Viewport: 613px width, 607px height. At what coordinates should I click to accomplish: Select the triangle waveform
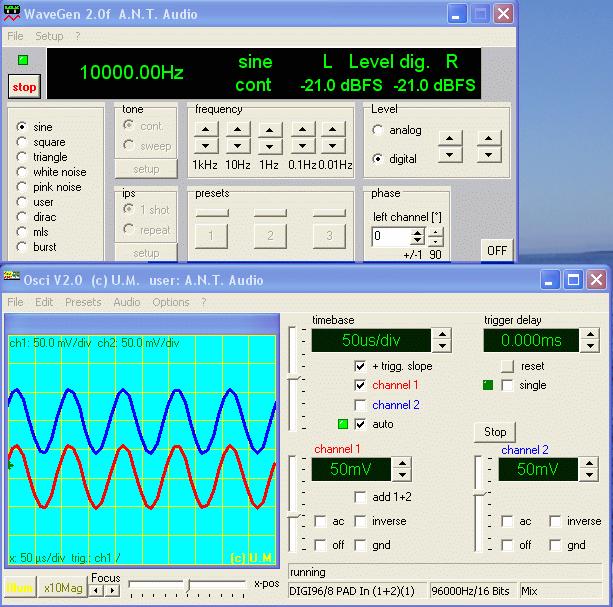click(x=22, y=157)
